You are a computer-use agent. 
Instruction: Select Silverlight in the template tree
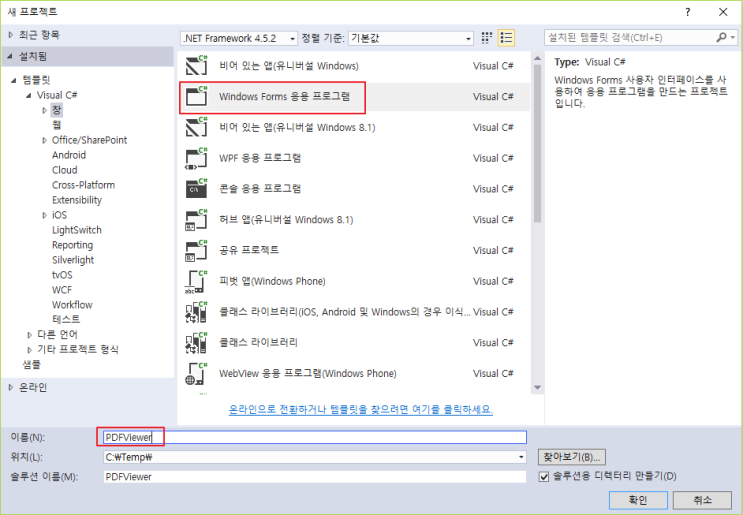coord(73,260)
